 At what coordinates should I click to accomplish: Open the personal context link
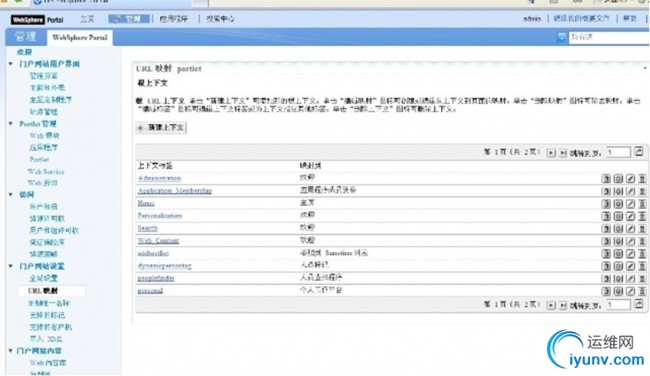(150, 291)
